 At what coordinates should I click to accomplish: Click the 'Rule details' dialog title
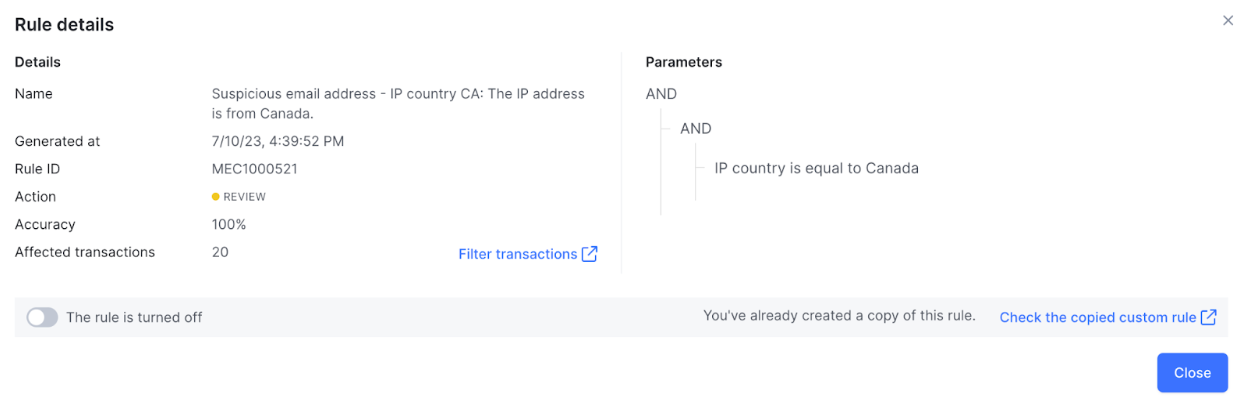[64, 25]
